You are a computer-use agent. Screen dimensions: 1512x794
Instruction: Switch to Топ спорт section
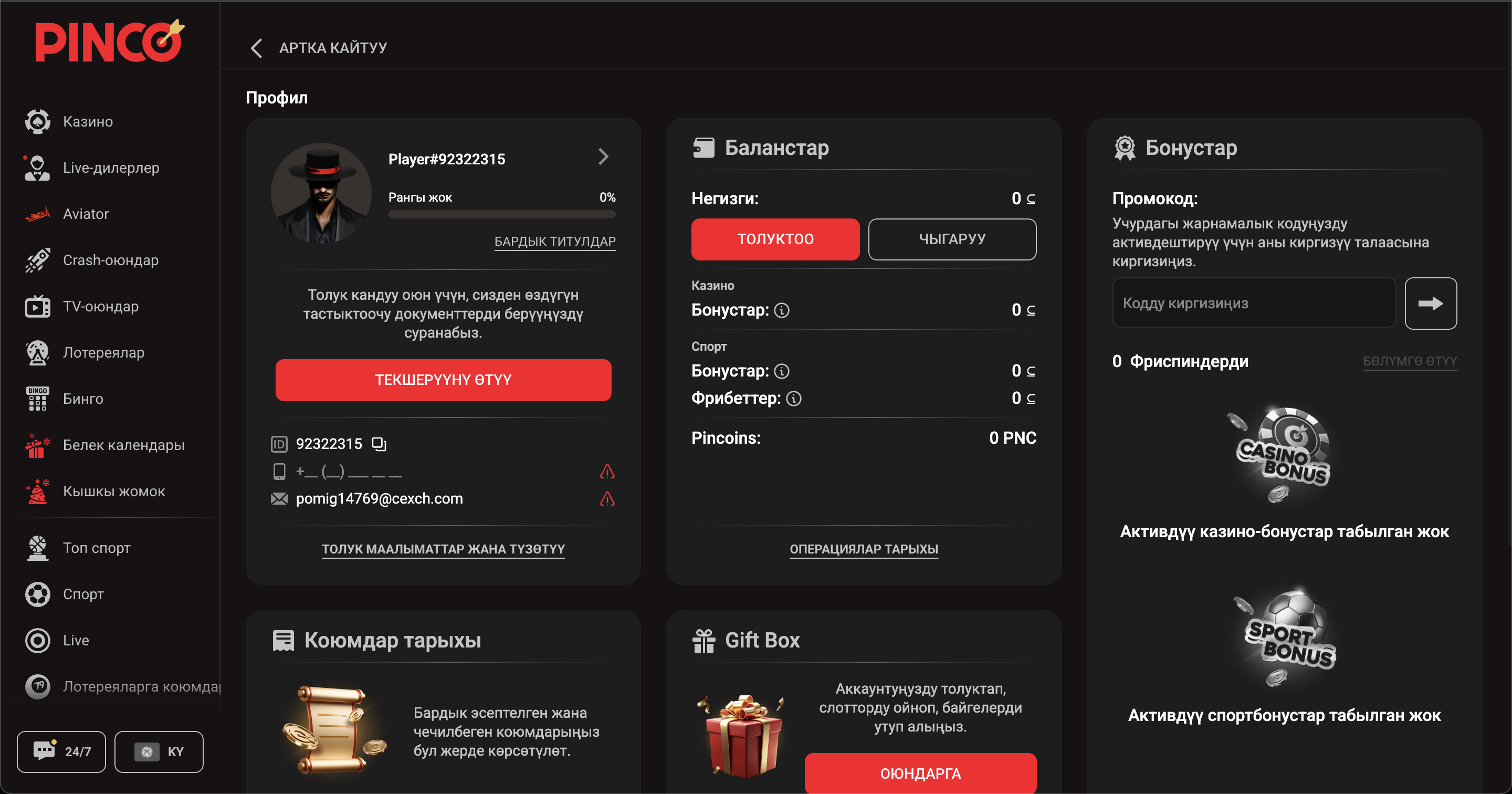[x=96, y=548]
